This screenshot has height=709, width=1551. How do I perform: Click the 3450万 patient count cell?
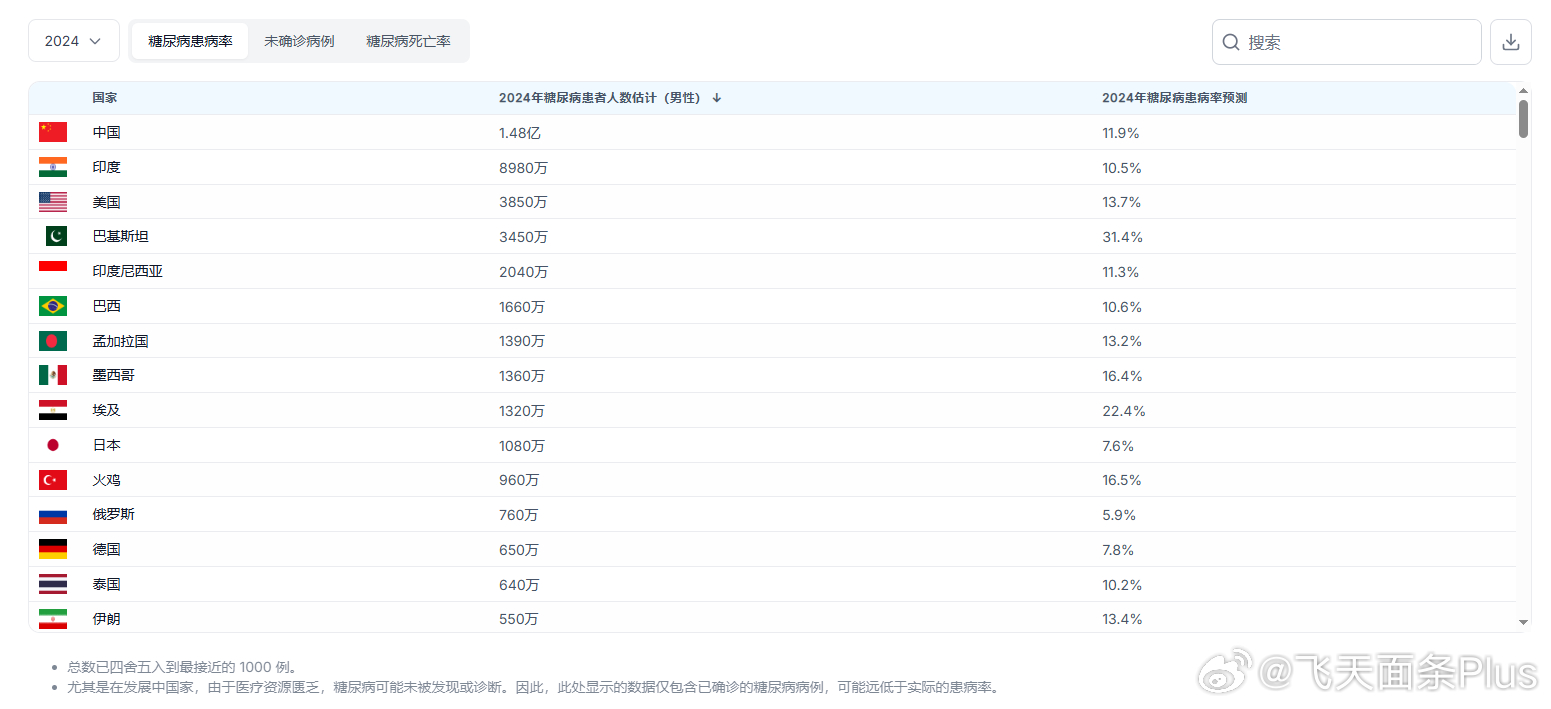(x=523, y=237)
